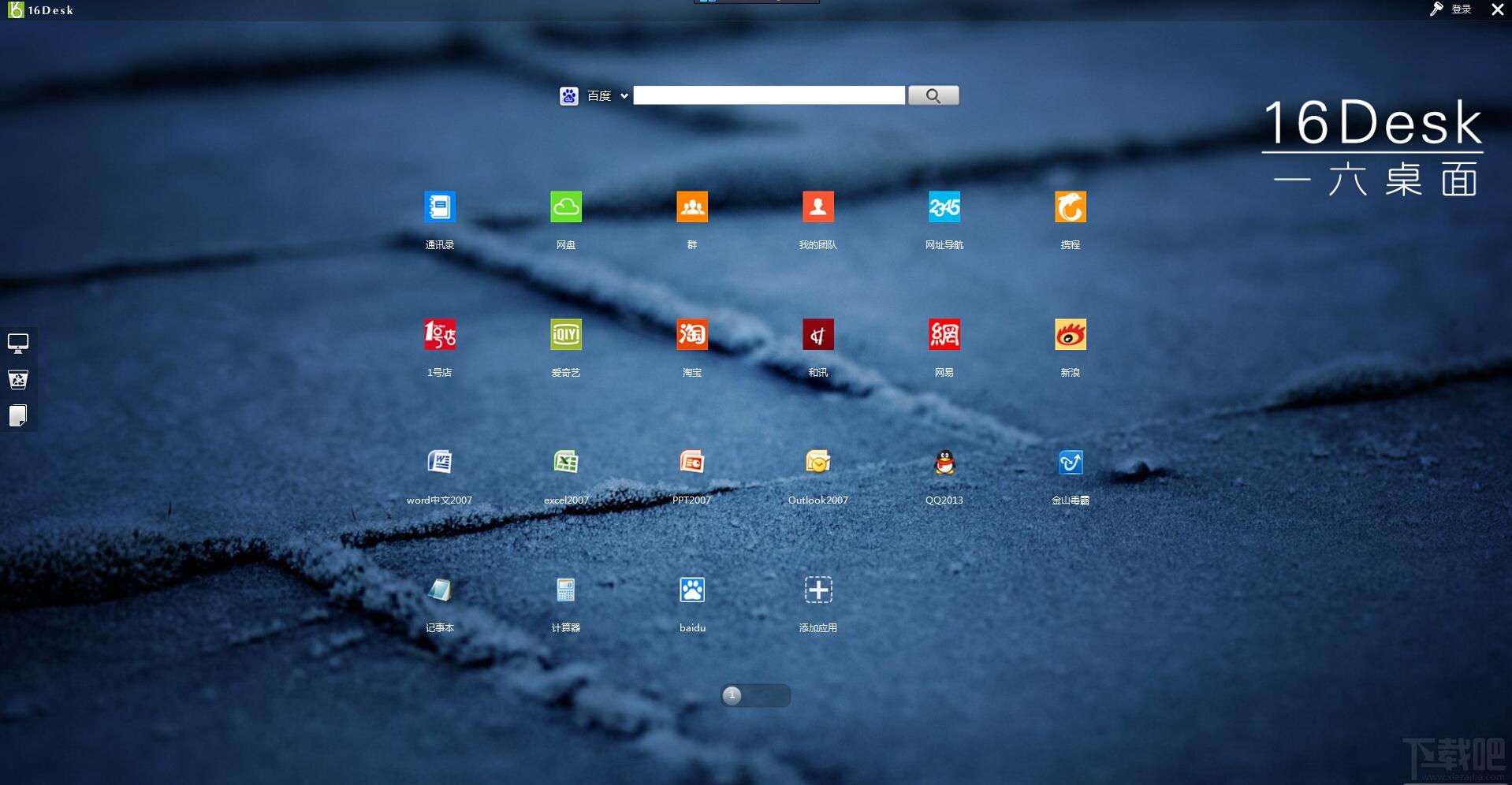This screenshot has height=785, width=1512.
Task: Open the 和讯 icon
Action: tap(817, 335)
